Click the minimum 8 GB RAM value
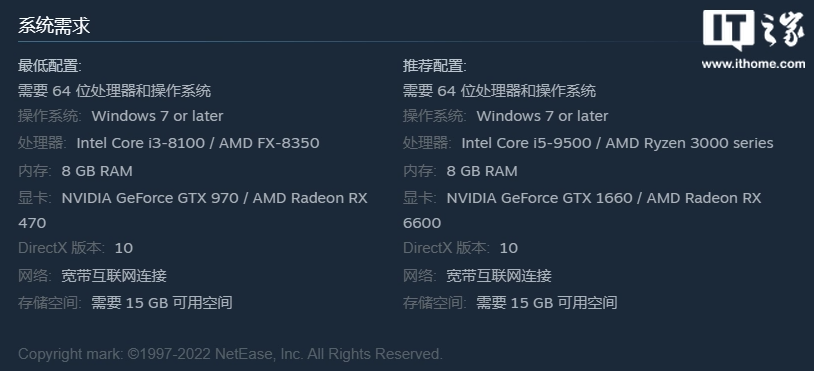Viewport: 814px width, 371px height. pyautogui.click(x=97, y=171)
